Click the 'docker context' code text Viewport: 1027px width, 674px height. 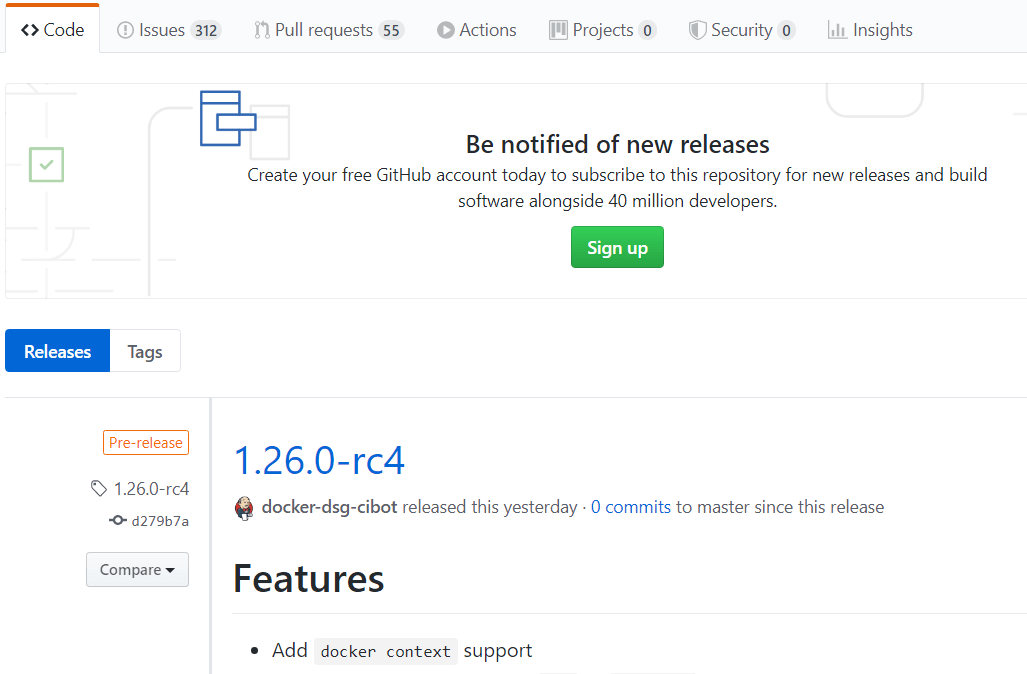pos(386,652)
